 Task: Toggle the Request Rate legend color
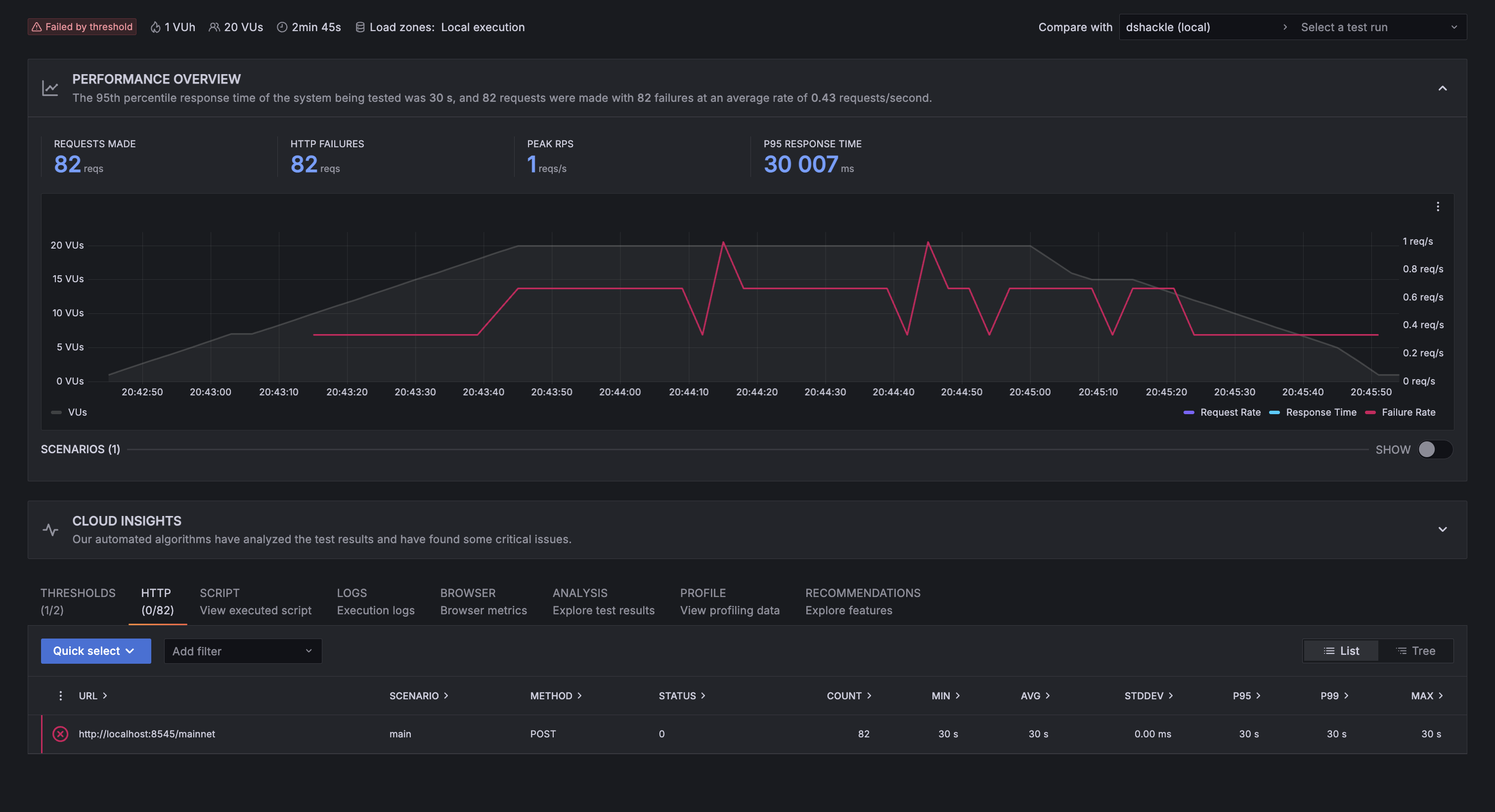pyautogui.click(x=1188, y=412)
